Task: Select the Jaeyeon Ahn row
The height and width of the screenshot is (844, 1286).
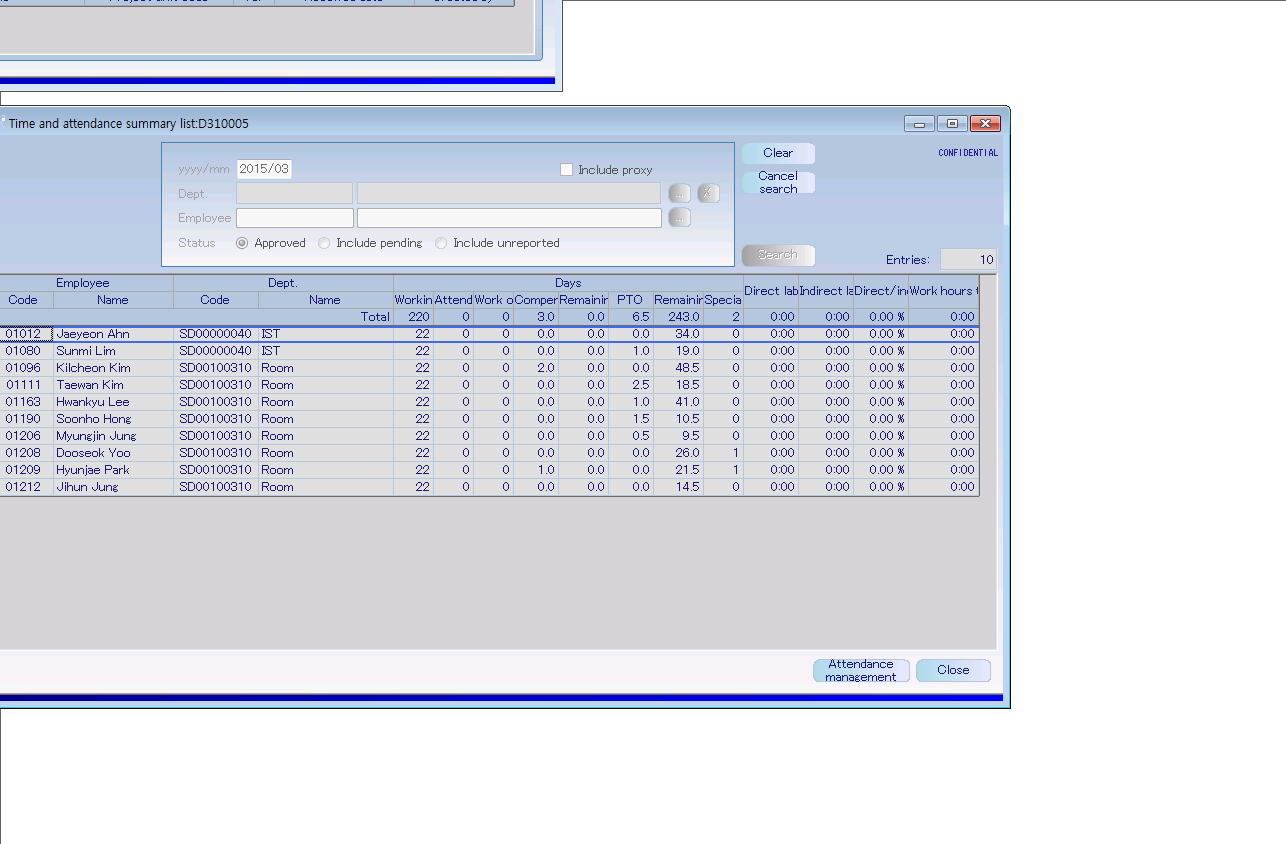Action: click(489, 334)
